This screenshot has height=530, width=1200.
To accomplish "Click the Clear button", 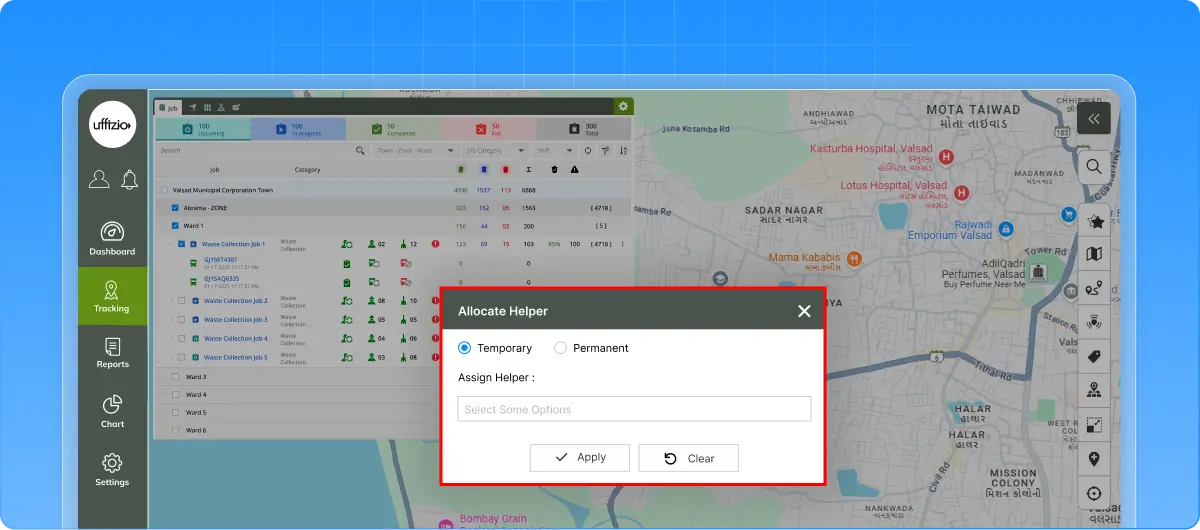I will tap(689, 458).
